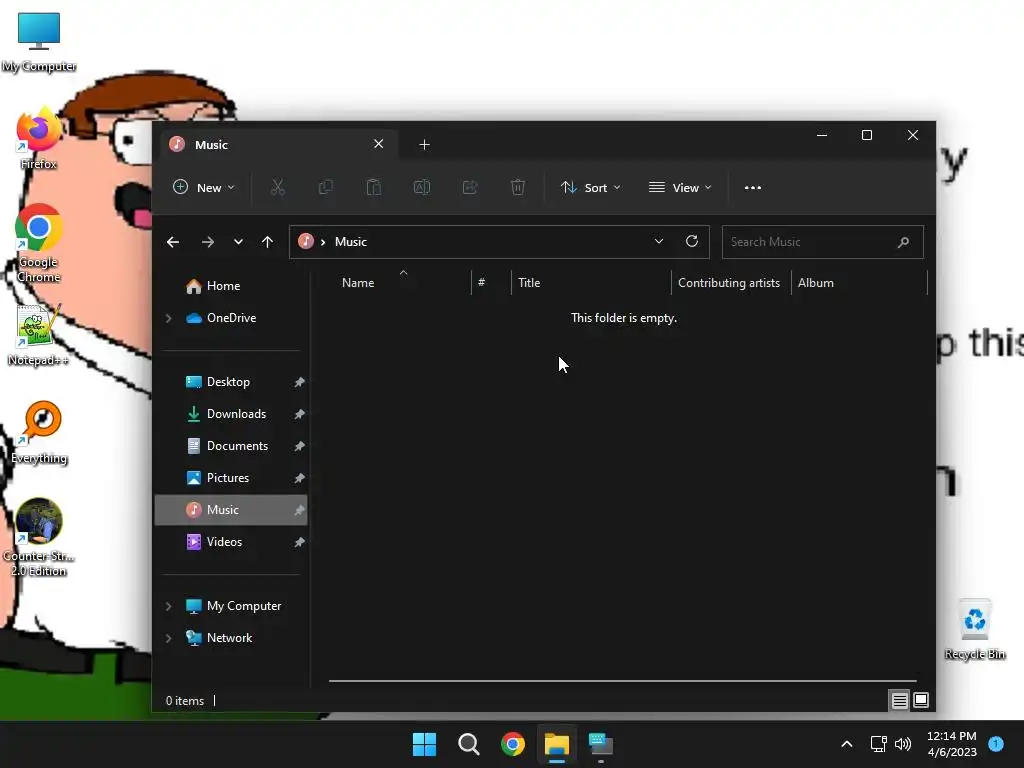Open recent locations dropdown arrow

pyautogui.click(x=238, y=242)
